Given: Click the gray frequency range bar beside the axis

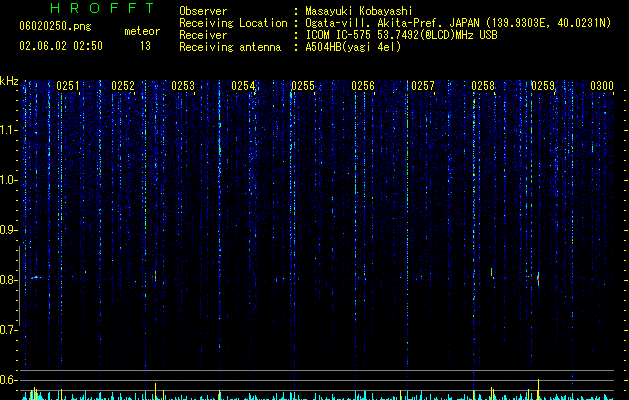Looking at the screenshot, I should pyautogui.click(x=20, y=286).
